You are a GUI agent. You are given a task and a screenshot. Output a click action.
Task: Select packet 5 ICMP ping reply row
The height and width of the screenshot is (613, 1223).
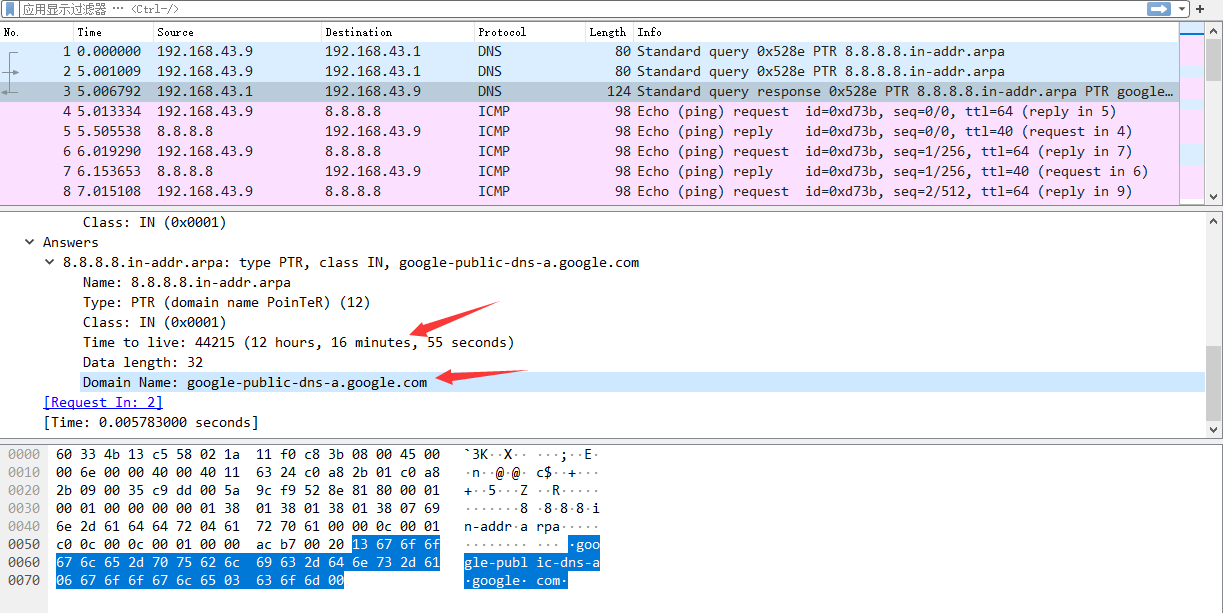pos(500,131)
